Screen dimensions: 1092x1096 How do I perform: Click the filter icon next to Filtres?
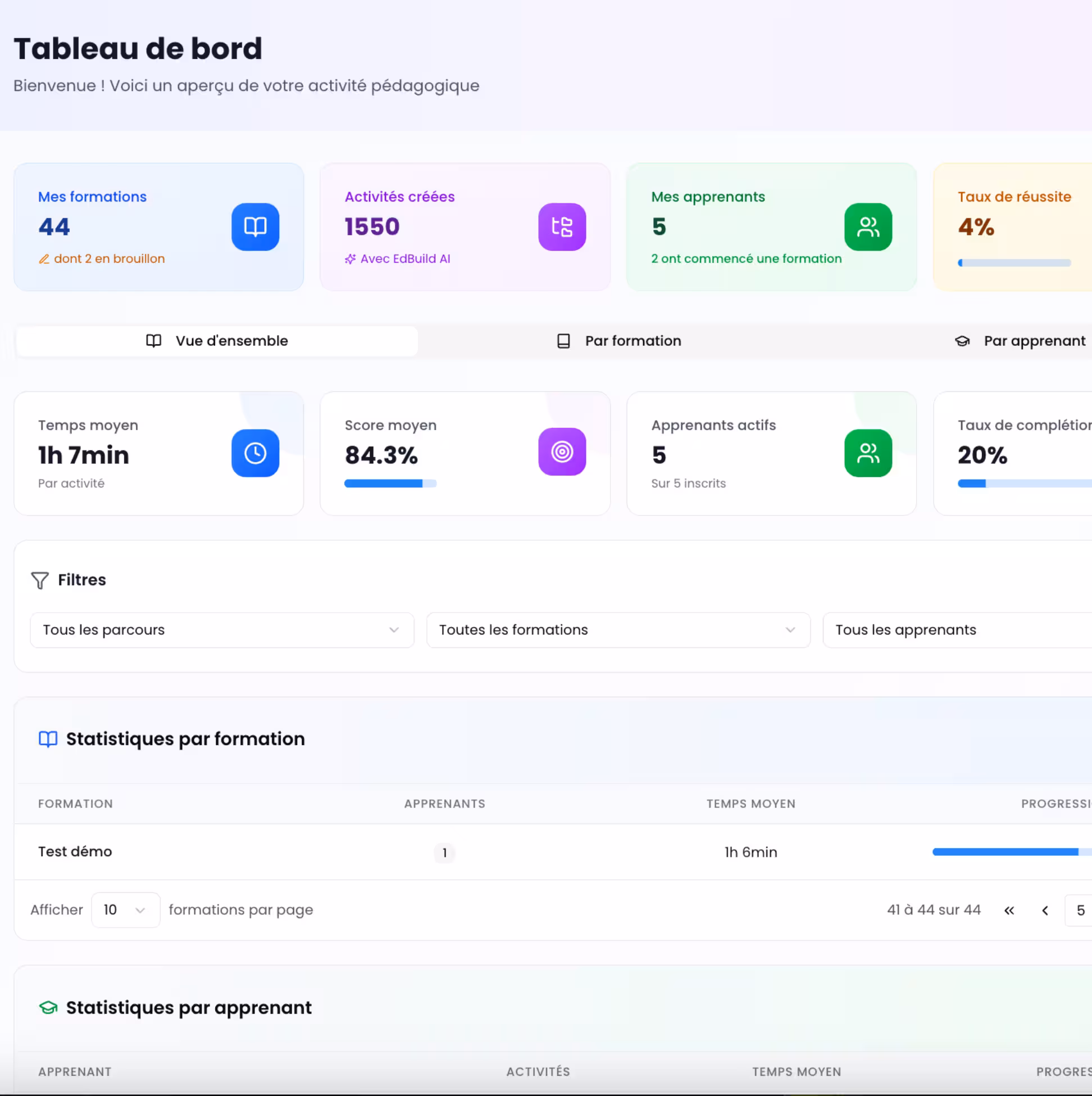pyautogui.click(x=39, y=580)
